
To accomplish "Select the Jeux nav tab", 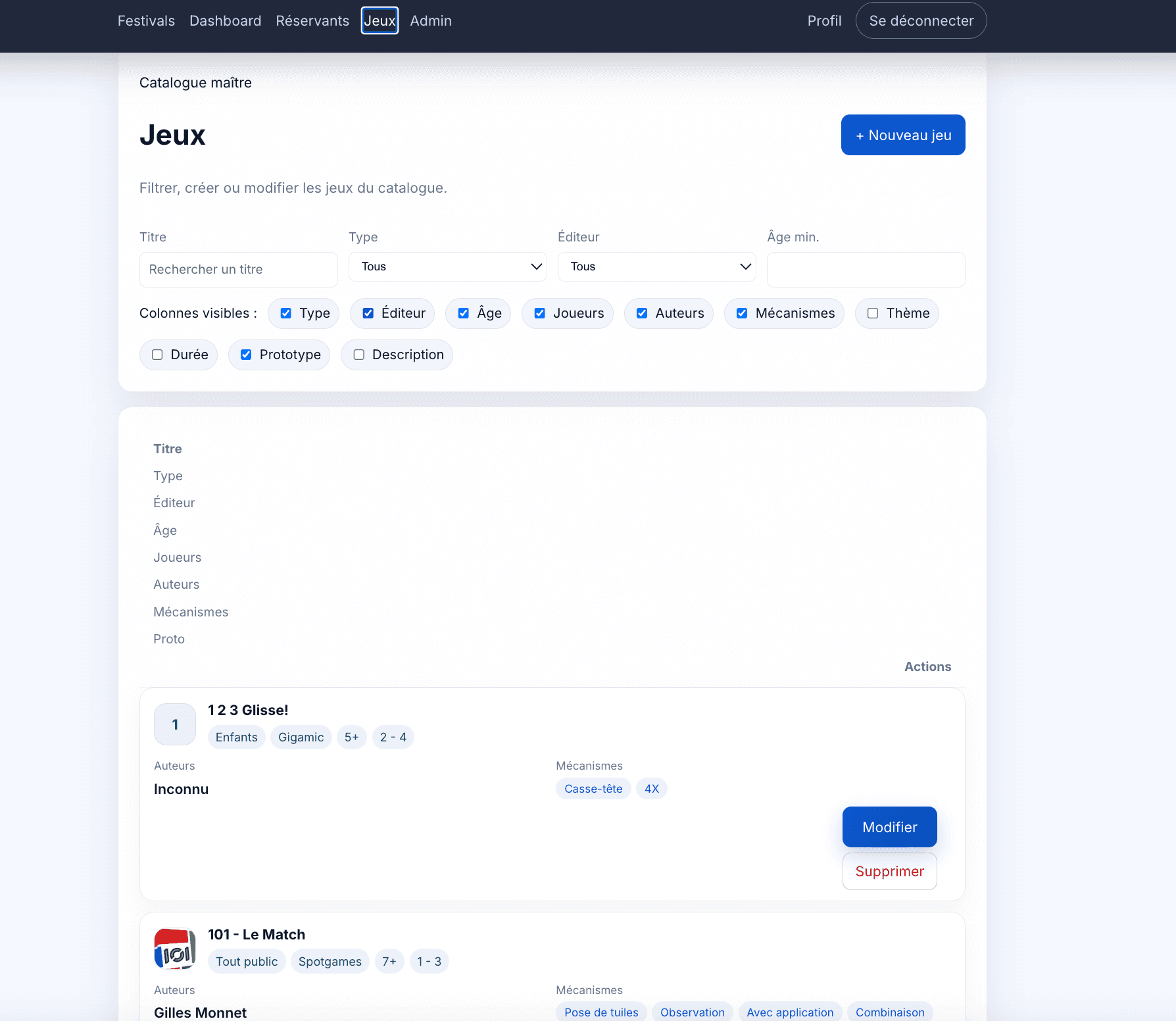I will [x=380, y=20].
